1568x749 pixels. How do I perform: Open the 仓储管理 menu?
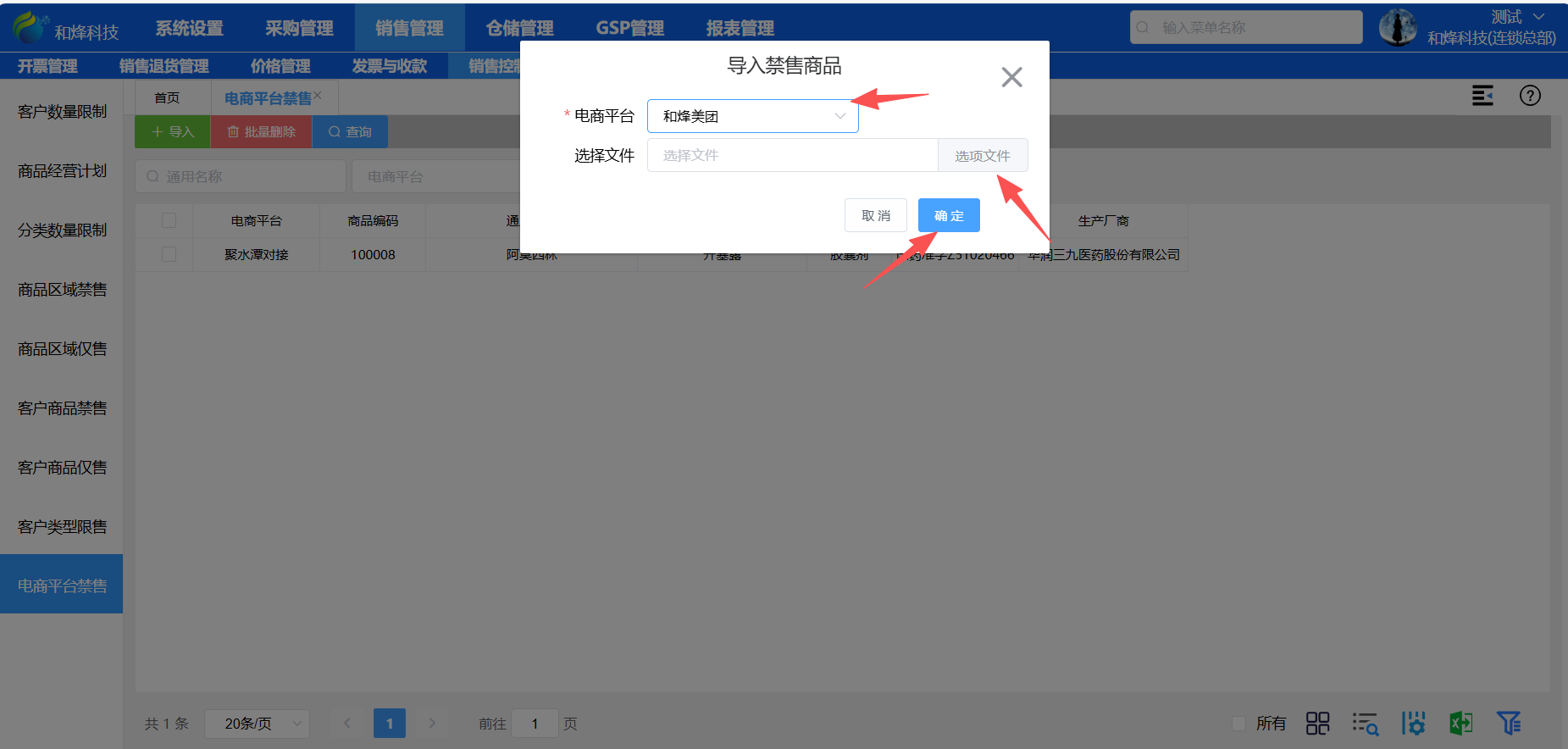[519, 28]
